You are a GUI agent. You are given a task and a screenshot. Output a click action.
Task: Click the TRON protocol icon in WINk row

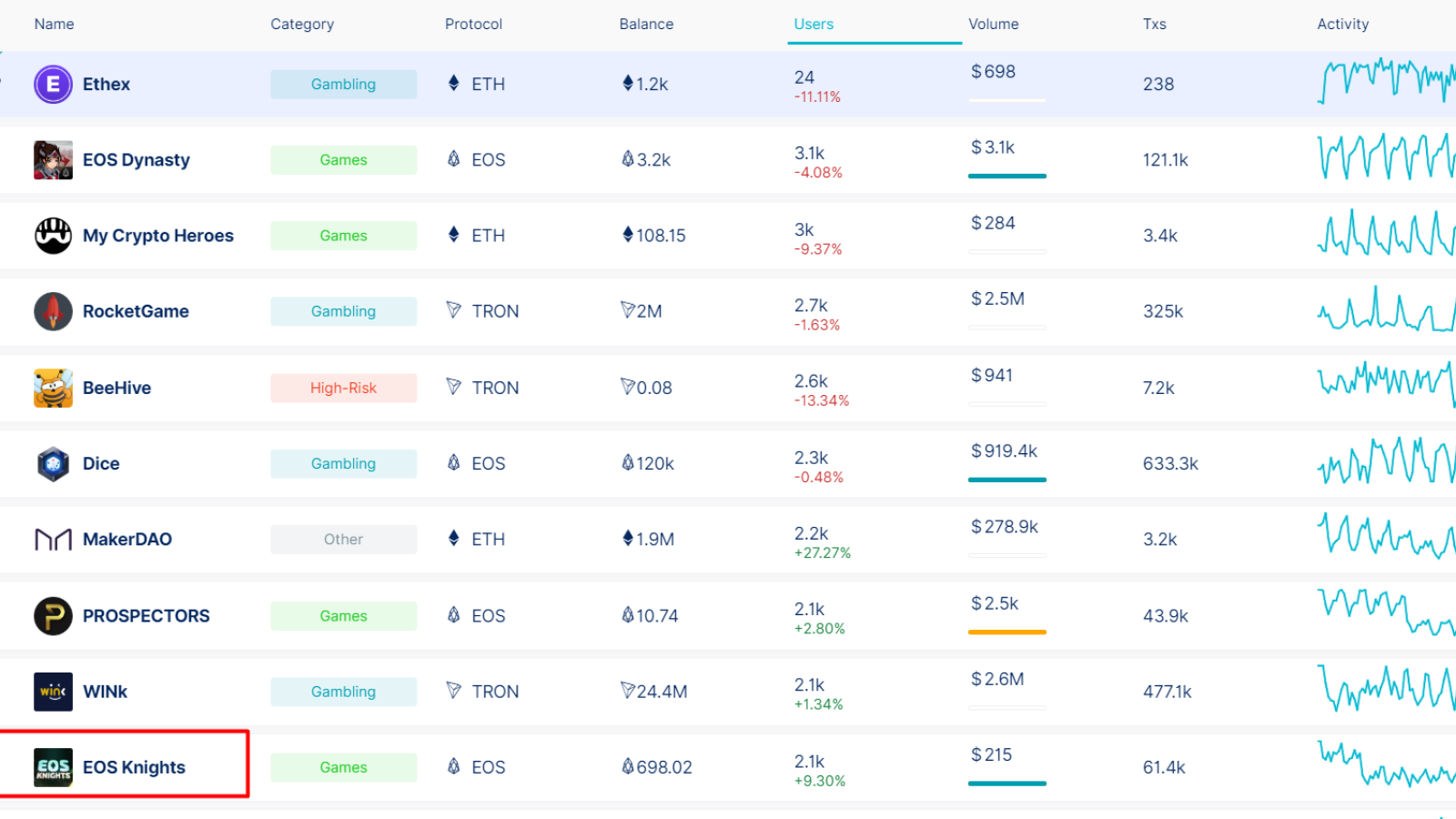click(x=454, y=691)
